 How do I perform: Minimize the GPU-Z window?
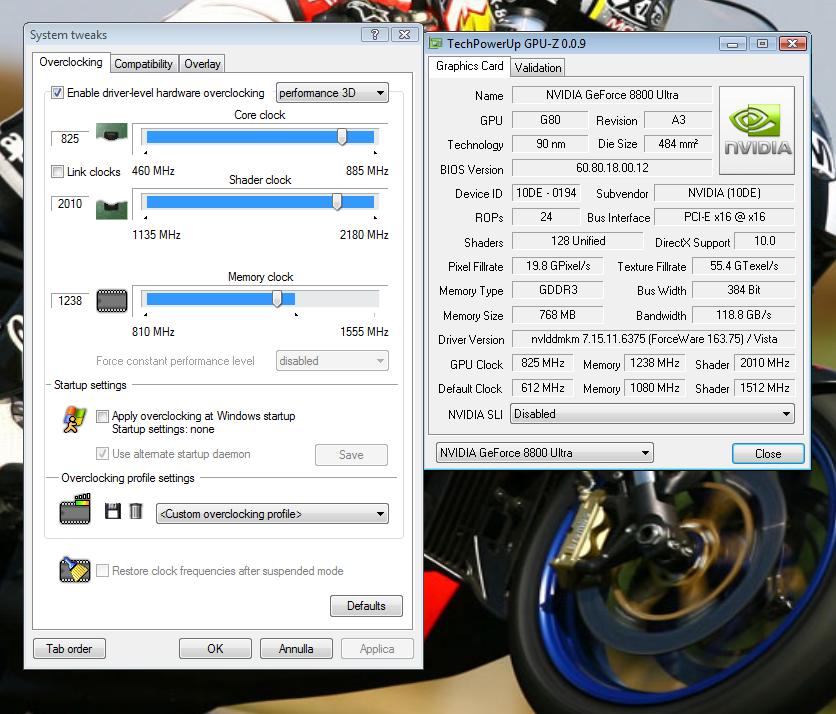[x=733, y=44]
